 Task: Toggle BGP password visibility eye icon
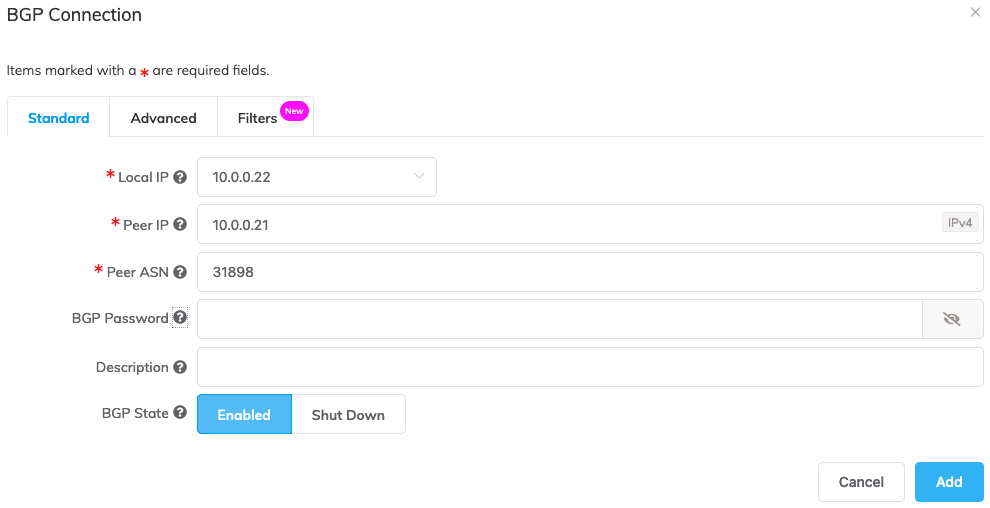pos(951,319)
